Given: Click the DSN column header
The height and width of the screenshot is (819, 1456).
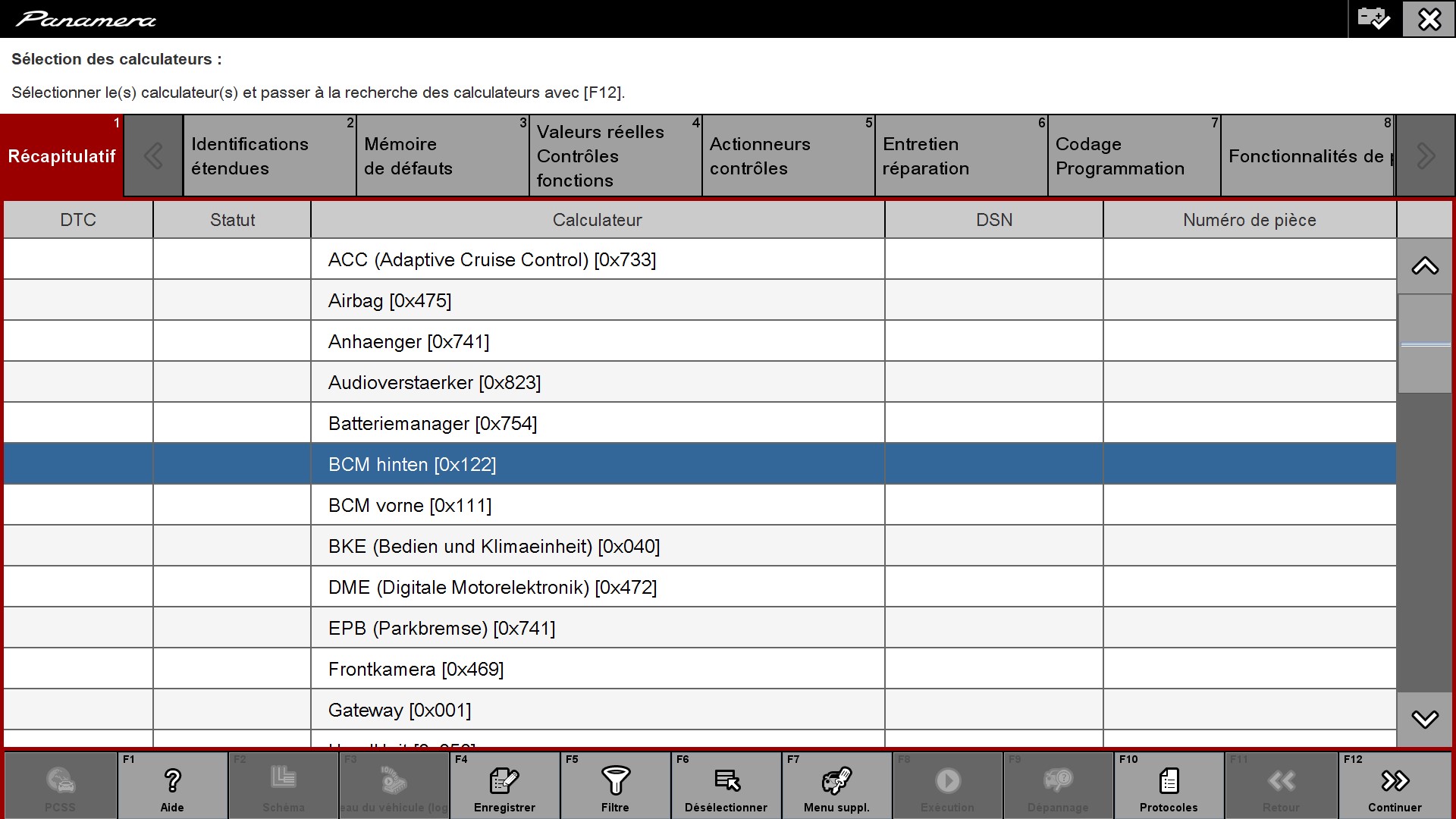Looking at the screenshot, I should 994,220.
